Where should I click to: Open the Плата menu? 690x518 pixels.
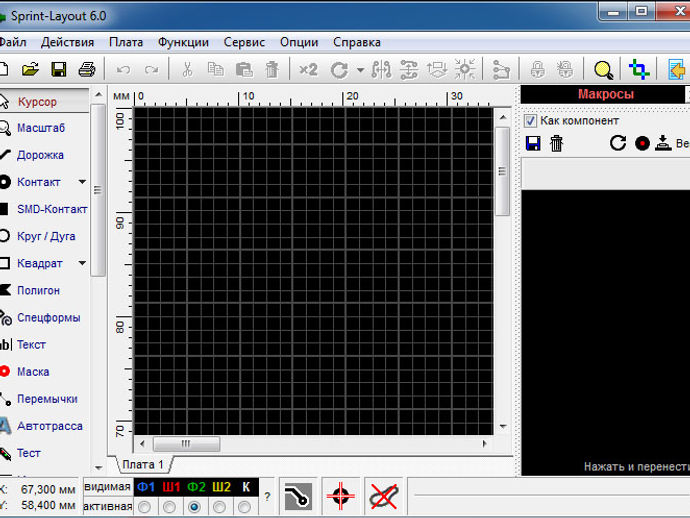click(x=126, y=42)
